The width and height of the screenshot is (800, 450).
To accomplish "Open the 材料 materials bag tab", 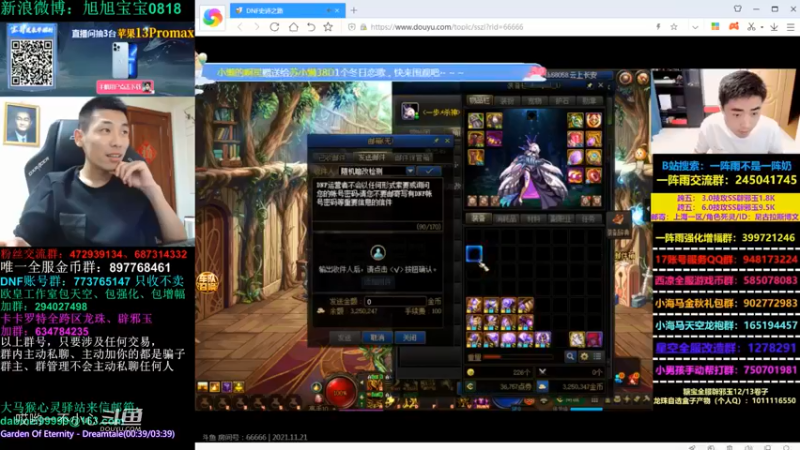I will coord(534,219).
